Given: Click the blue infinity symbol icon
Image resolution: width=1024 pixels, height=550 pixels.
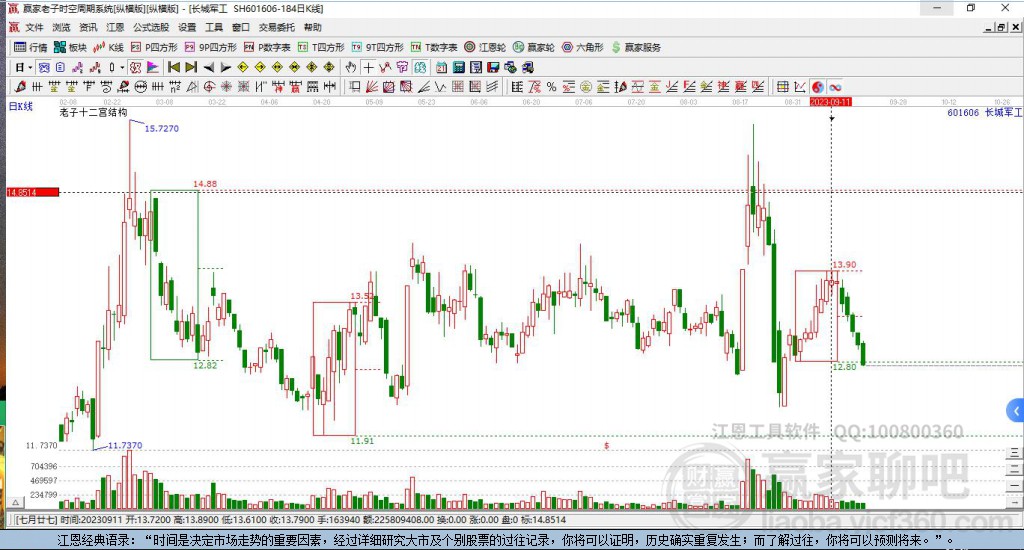Looking at the screenshot, I should [x=835, y=87].
